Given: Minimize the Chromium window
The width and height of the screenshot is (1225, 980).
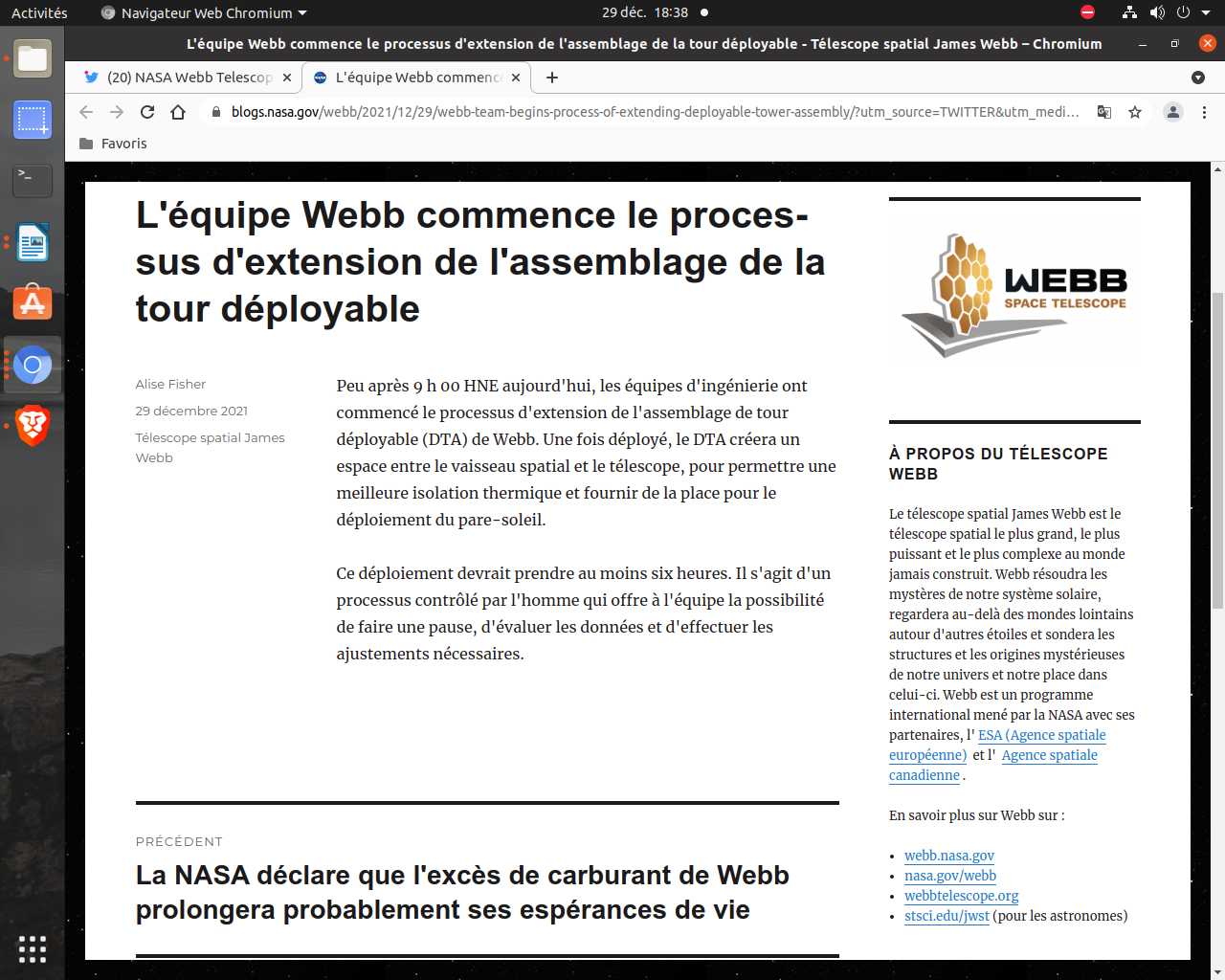Looking at the screenshot, I should pos(1143,44).
